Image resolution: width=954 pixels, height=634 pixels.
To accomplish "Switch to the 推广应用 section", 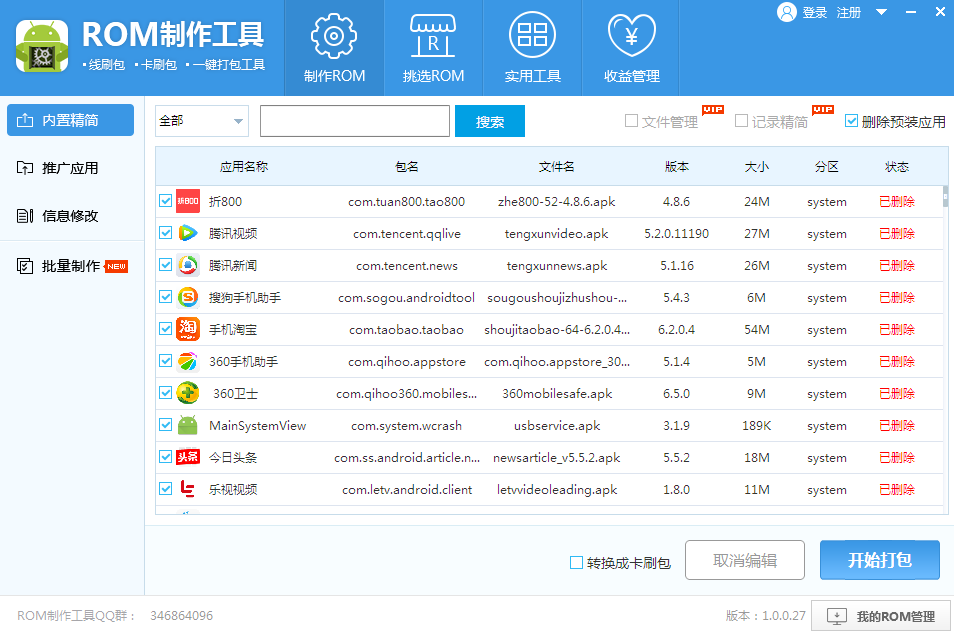I will [x=71, y=168].
